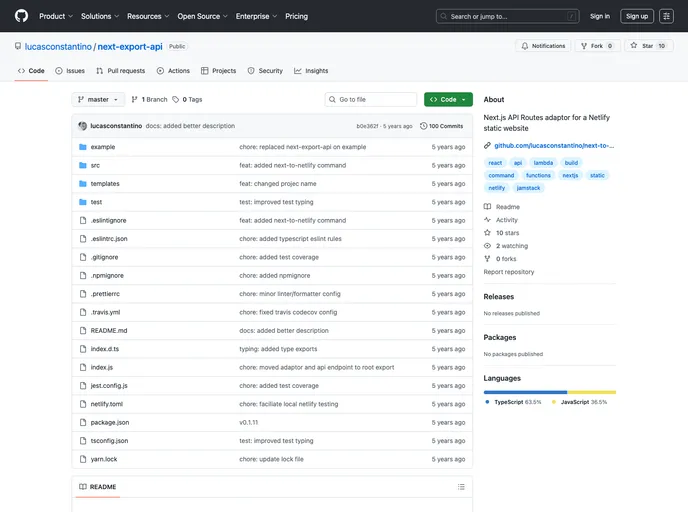Click the pulse icon beside Activity
Screen dimensions: 688x512
coord(487,219)
